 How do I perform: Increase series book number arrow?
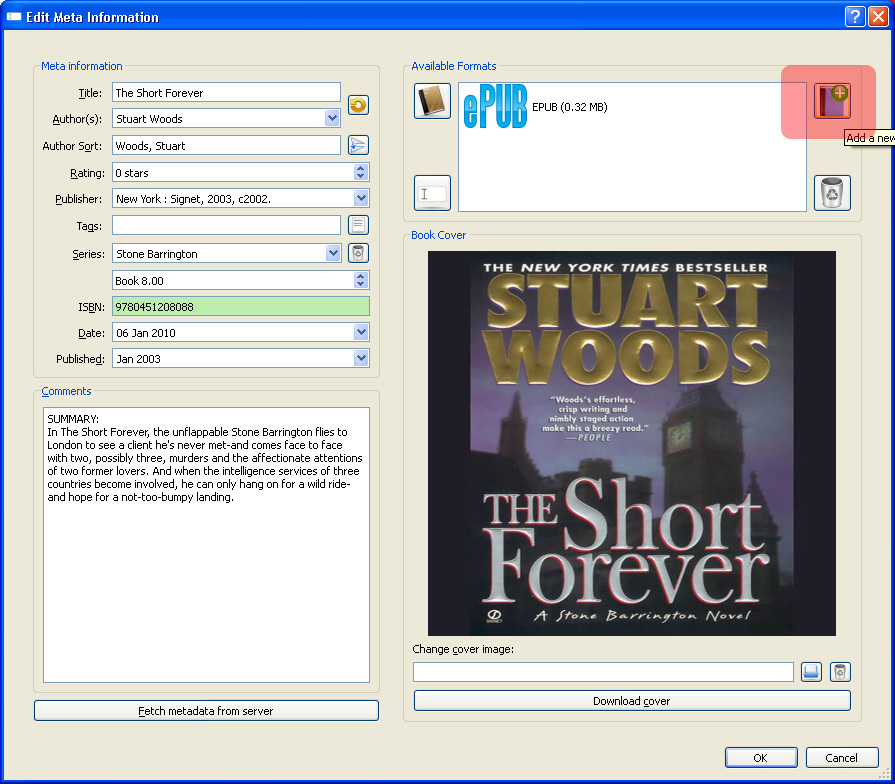(360, 276)
